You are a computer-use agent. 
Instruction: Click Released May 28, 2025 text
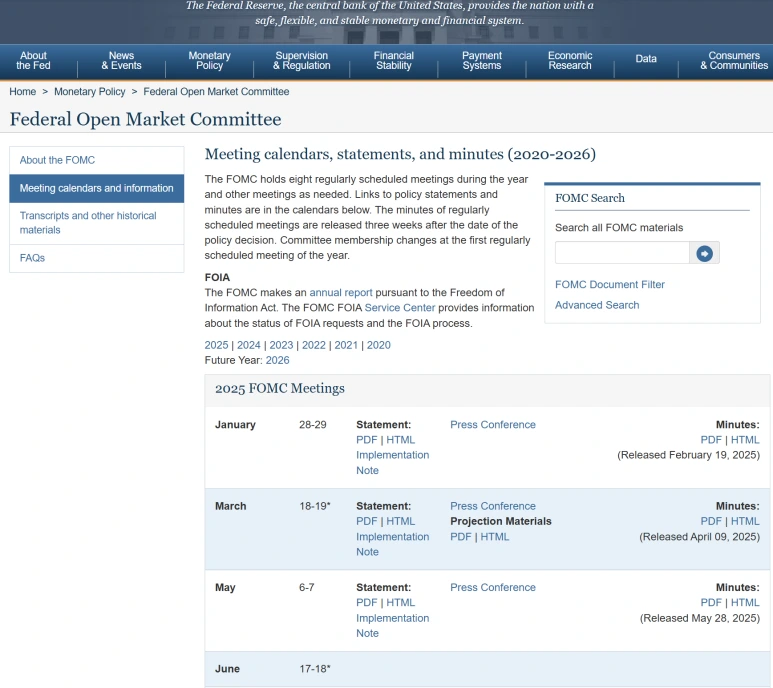[x=700, y=618]
